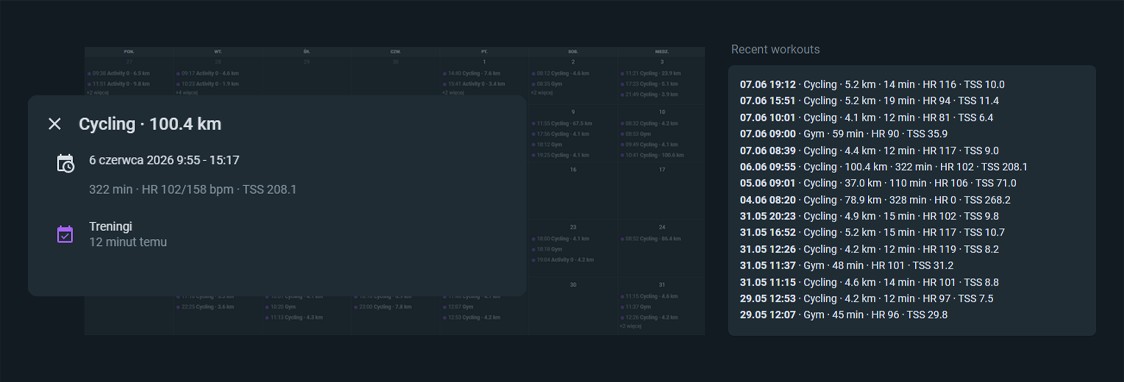Open the 31.05 11:15 Cycling 4.6 km row

click(869, 282)
